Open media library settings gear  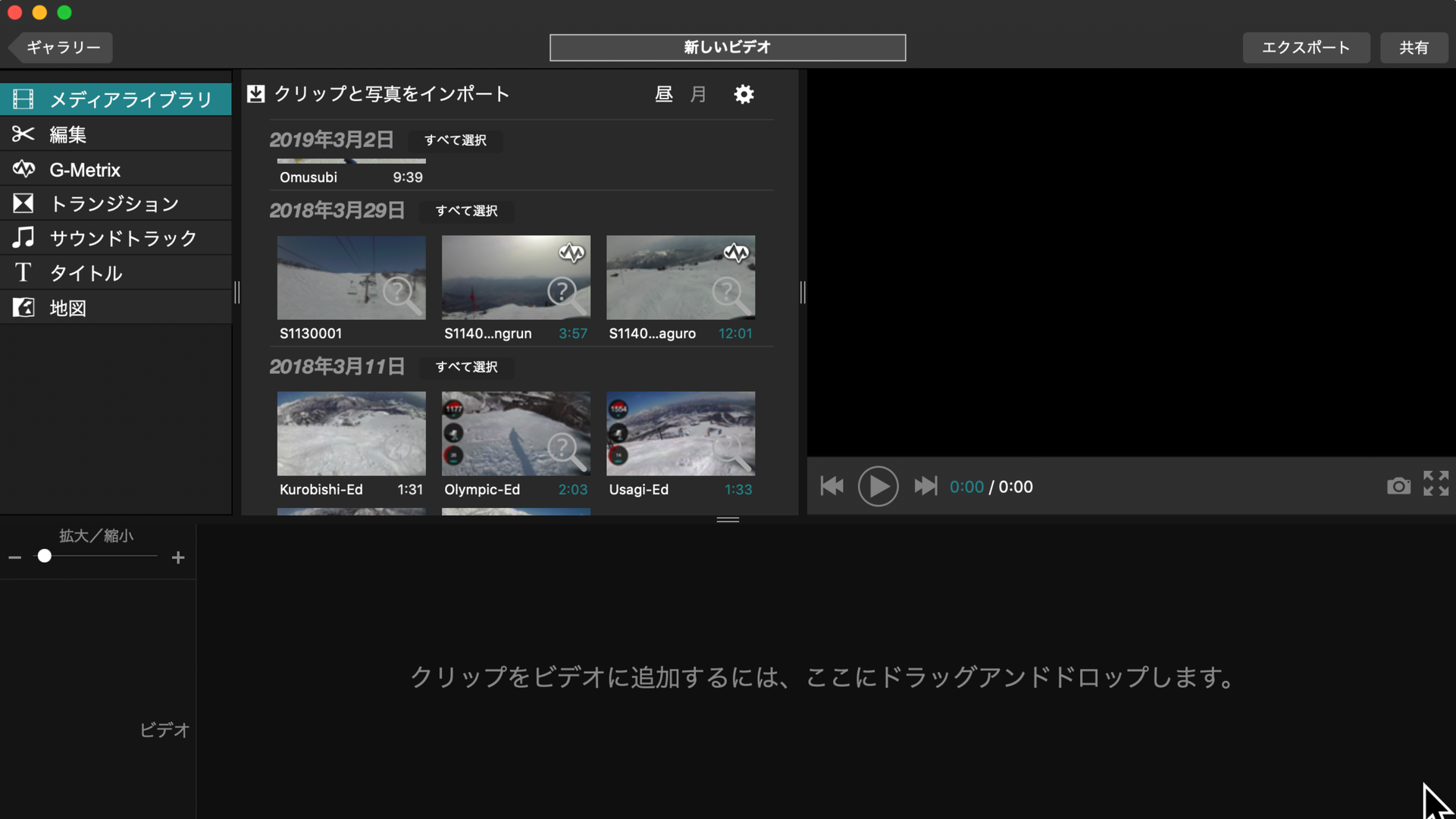(744, 94)
